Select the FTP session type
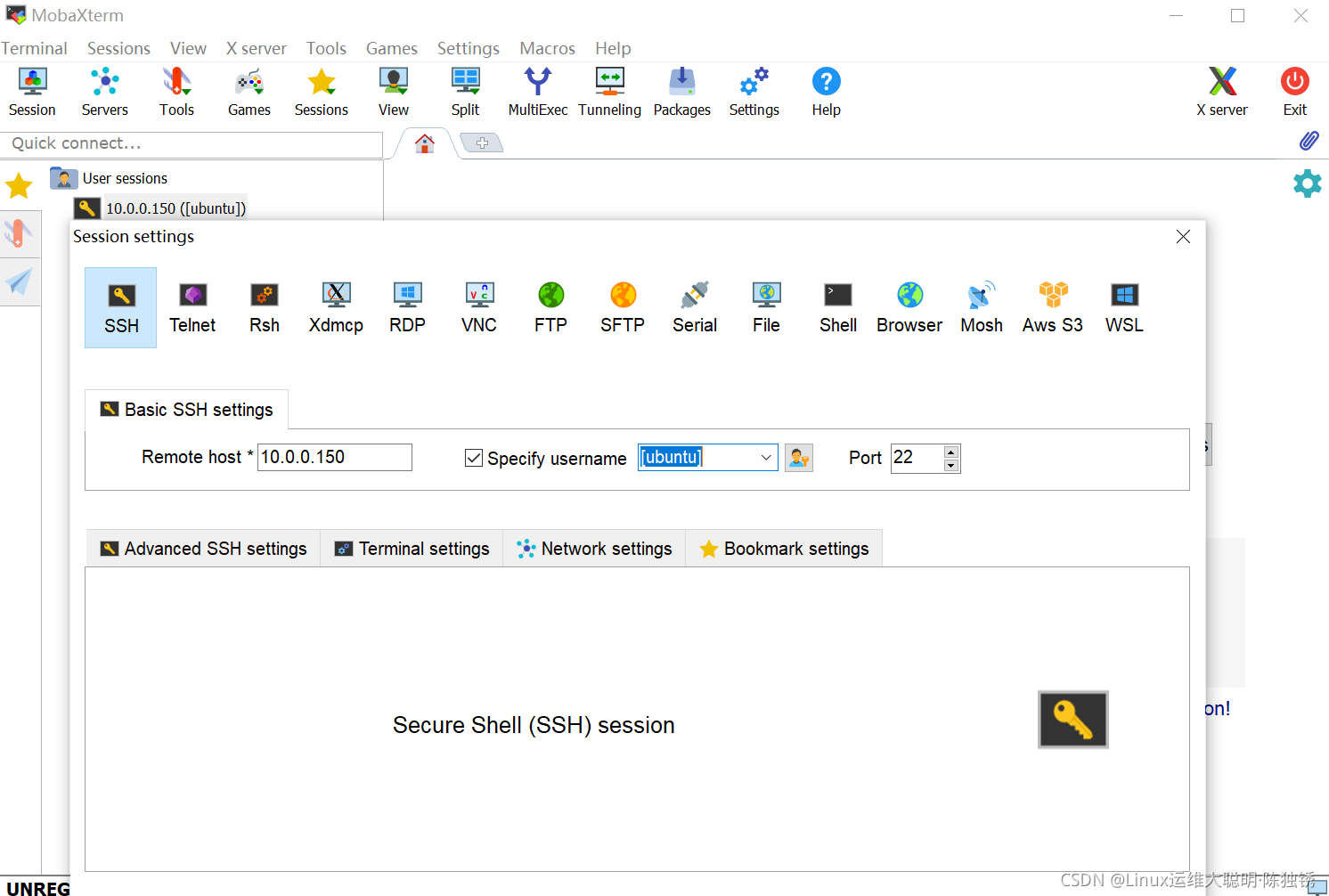Screen dimensions: 1329x896 click(550, 307)
